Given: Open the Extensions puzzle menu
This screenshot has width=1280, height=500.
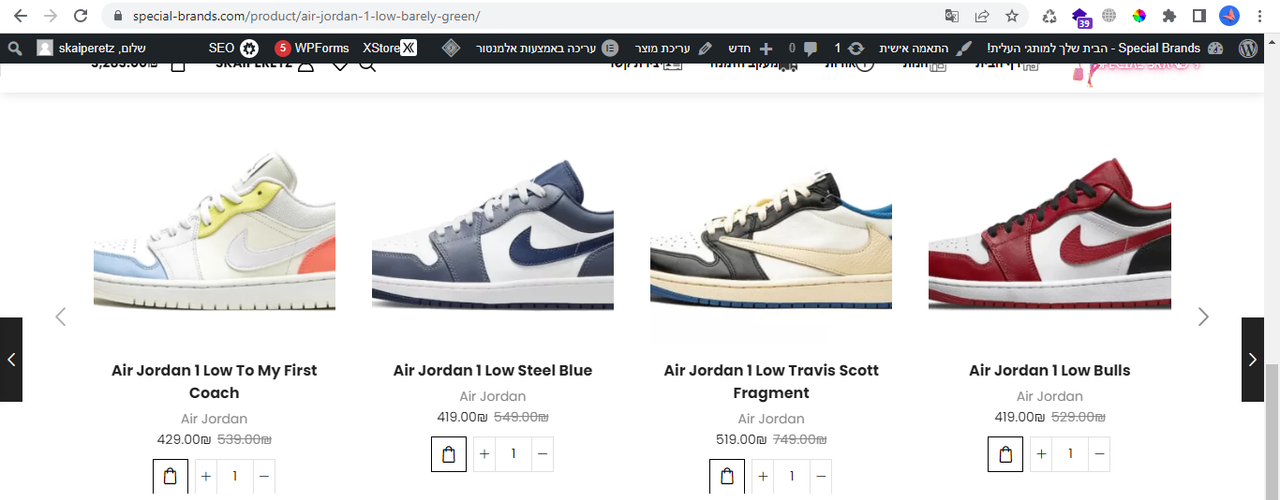Looking at the screenshot, I should coord(1169,16).
